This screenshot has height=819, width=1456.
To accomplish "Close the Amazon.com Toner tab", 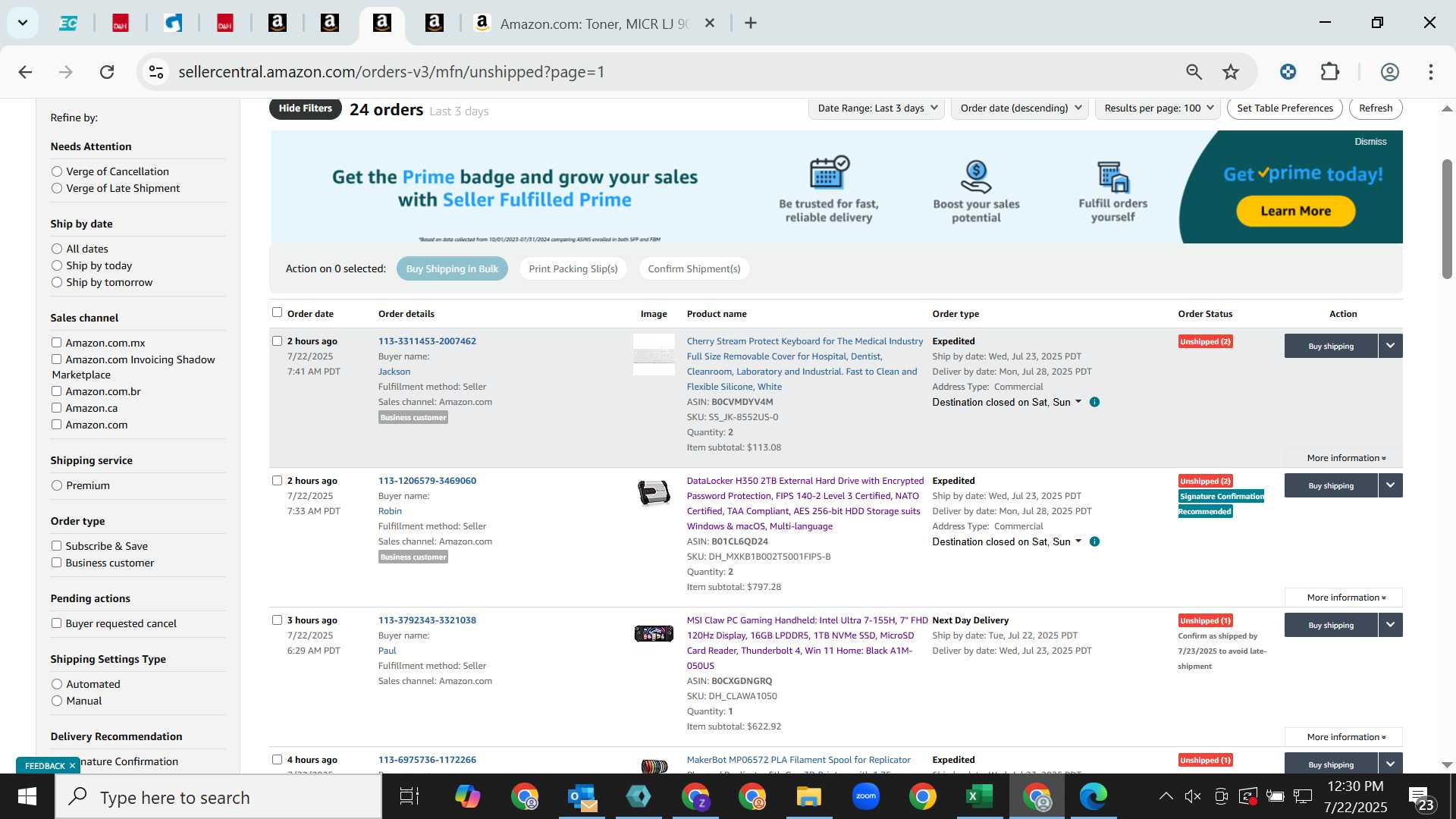I will 710,24.
